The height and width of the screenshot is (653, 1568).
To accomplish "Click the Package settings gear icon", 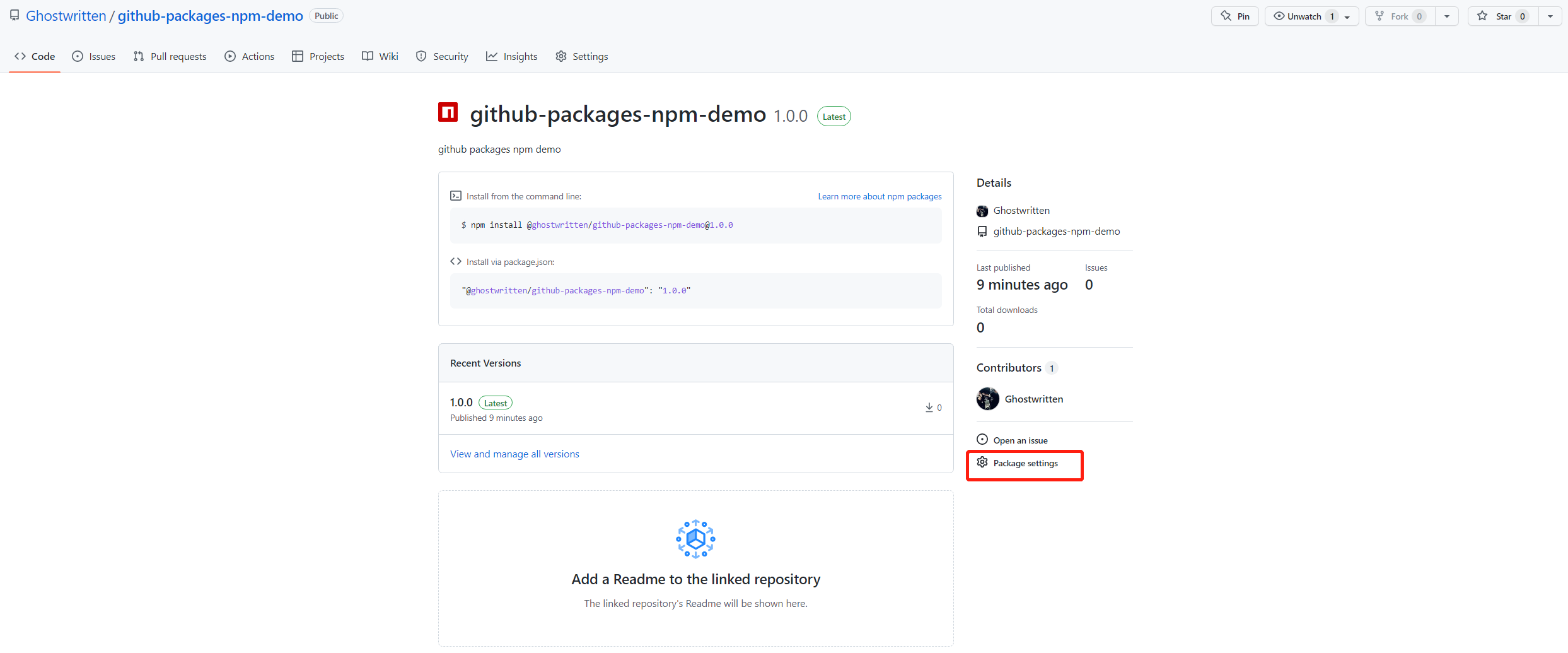I will click(x=982, y=462).
